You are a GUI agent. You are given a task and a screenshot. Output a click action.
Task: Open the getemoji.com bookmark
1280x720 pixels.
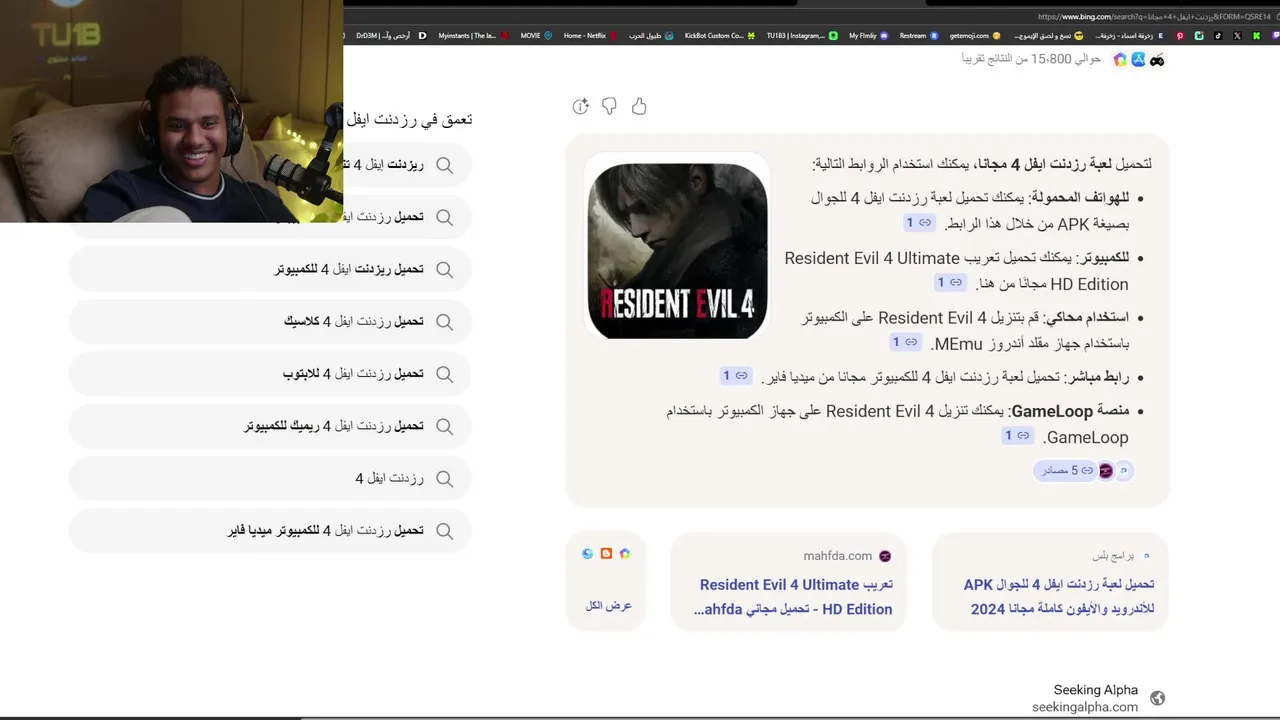point(975,36)
